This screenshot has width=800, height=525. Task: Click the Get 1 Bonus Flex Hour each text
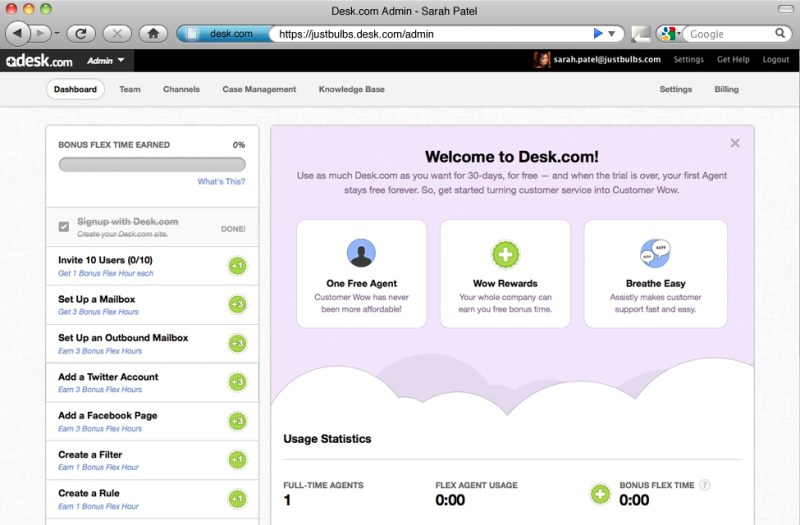pos(106,273)
